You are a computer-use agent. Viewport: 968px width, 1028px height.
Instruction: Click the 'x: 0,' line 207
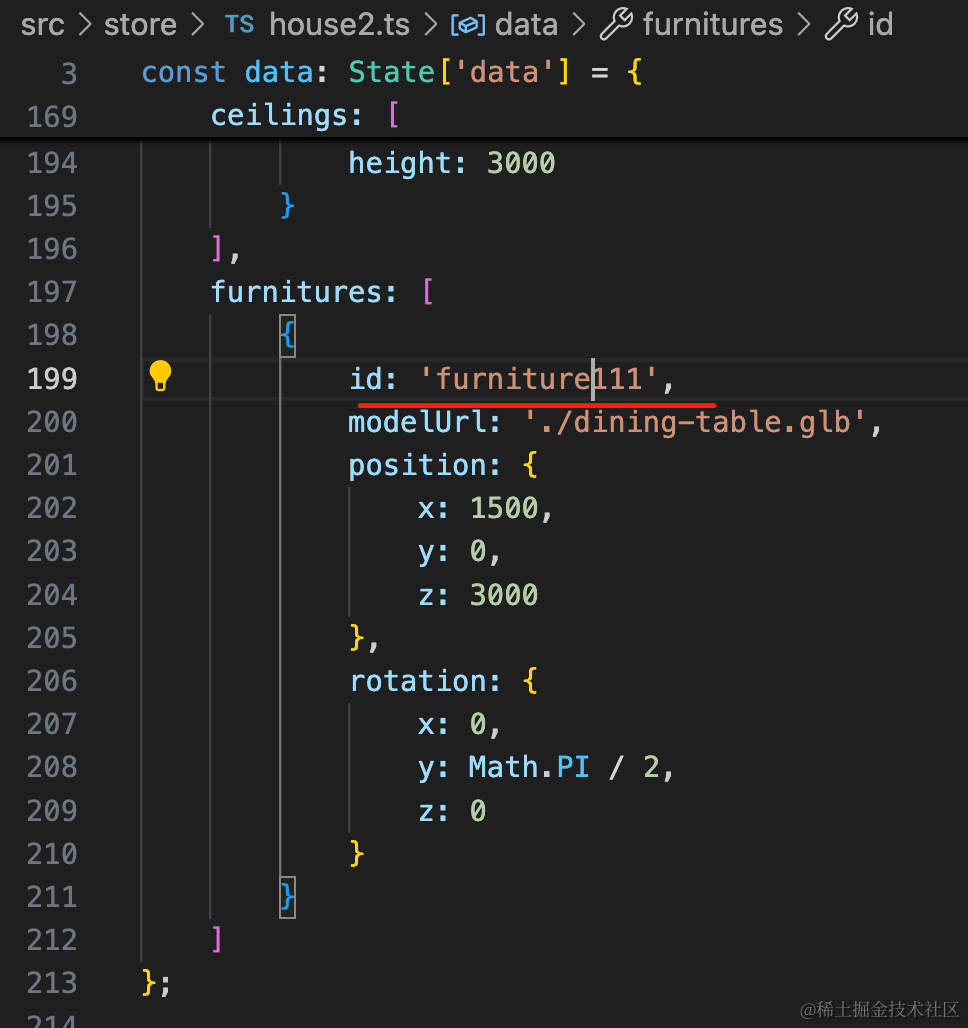tap(459, 724)
